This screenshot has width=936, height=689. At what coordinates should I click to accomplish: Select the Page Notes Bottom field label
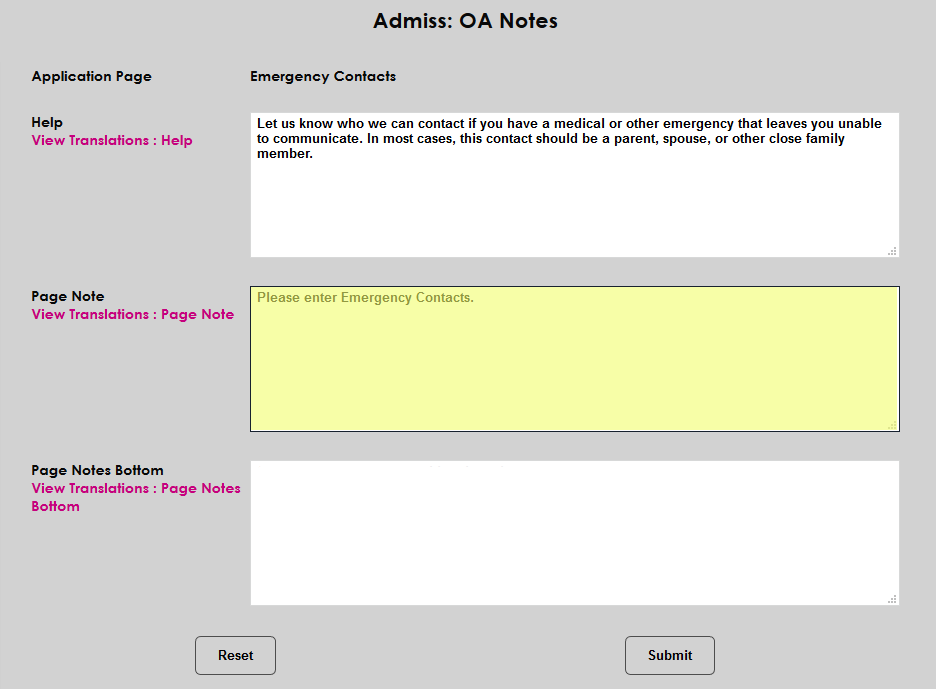[x=97, y=470]
